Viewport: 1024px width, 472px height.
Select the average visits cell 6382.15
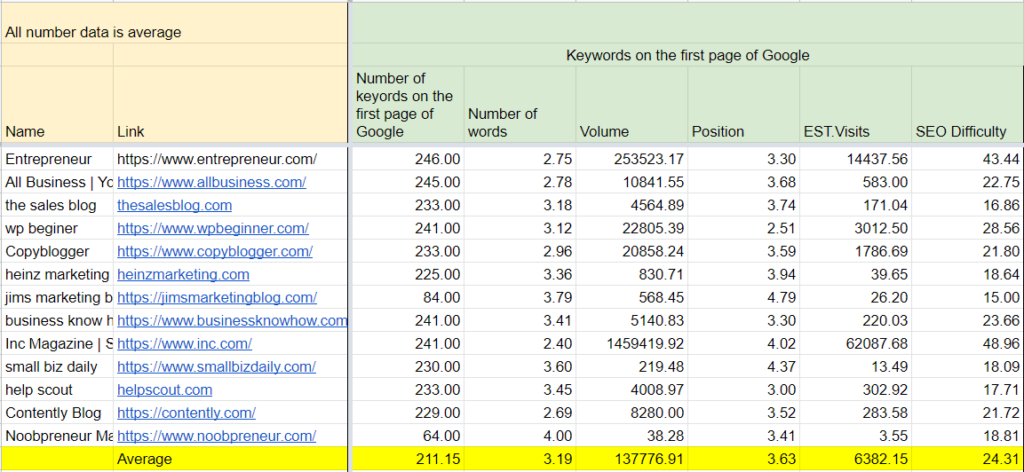click(855, 459)
